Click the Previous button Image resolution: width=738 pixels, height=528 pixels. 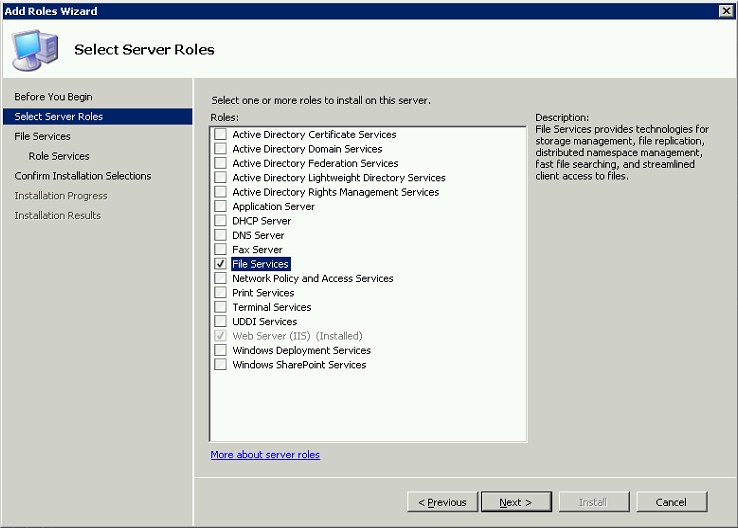442,502
